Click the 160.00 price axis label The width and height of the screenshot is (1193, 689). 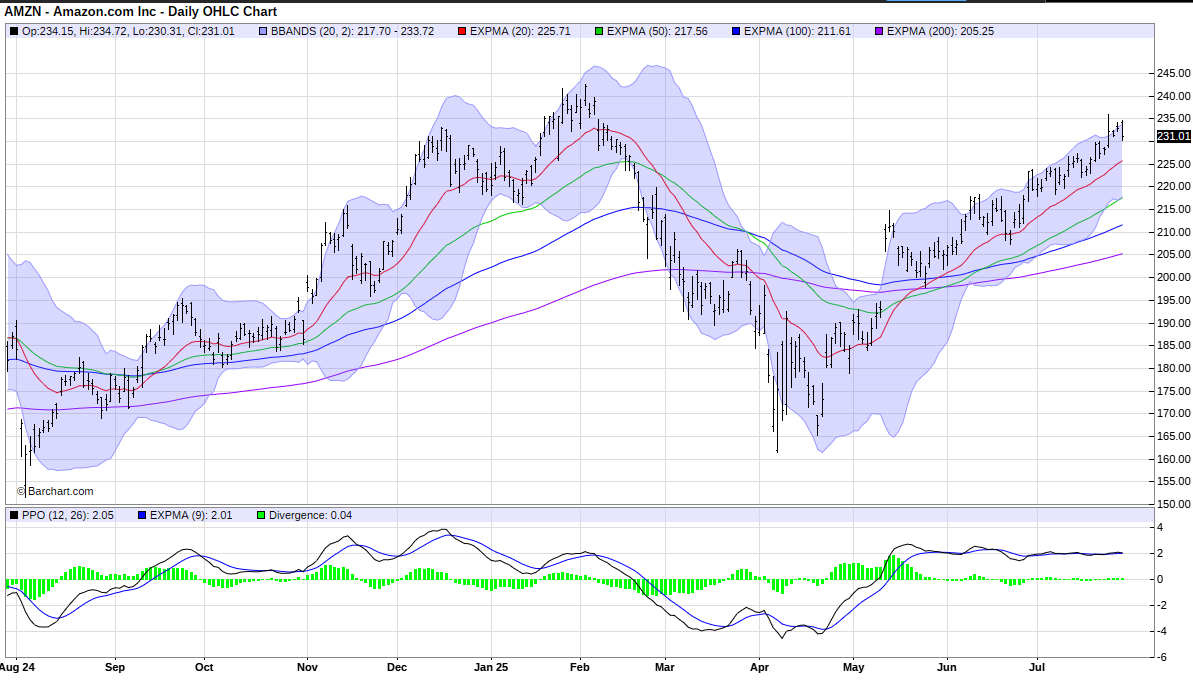tap(1173, 459)
